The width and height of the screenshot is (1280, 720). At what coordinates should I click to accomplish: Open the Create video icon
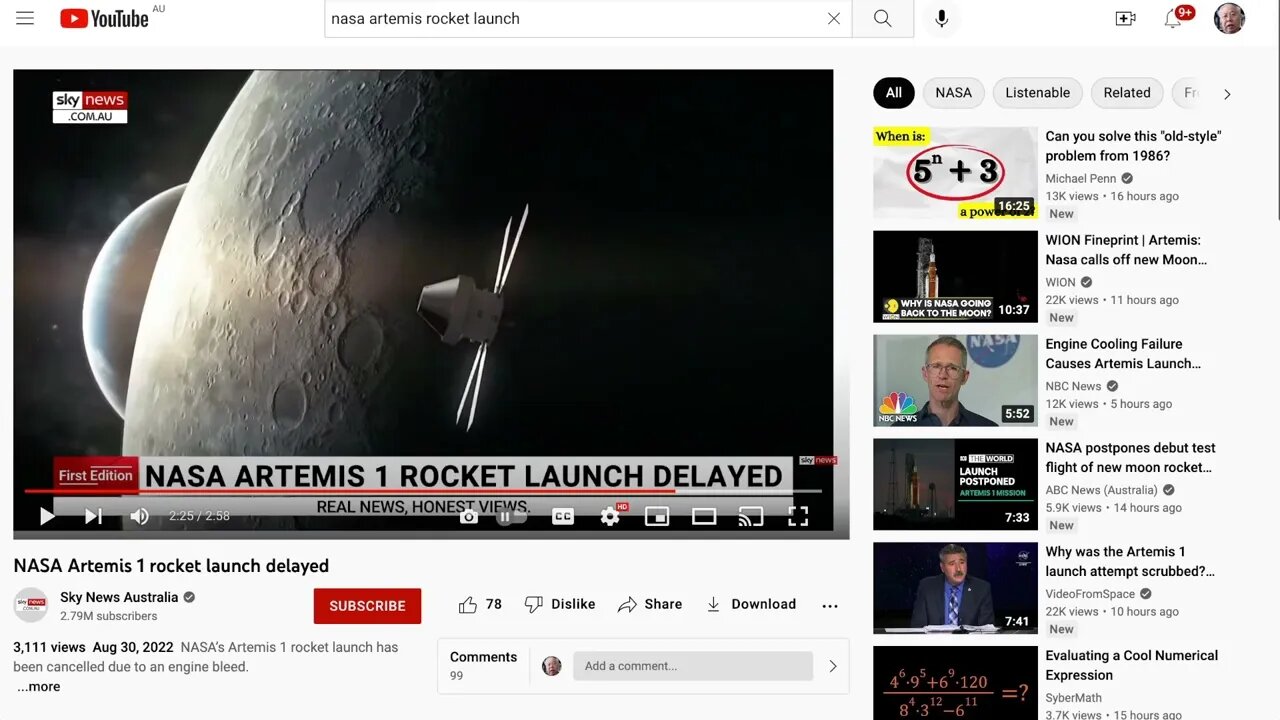click(1125, 18)
